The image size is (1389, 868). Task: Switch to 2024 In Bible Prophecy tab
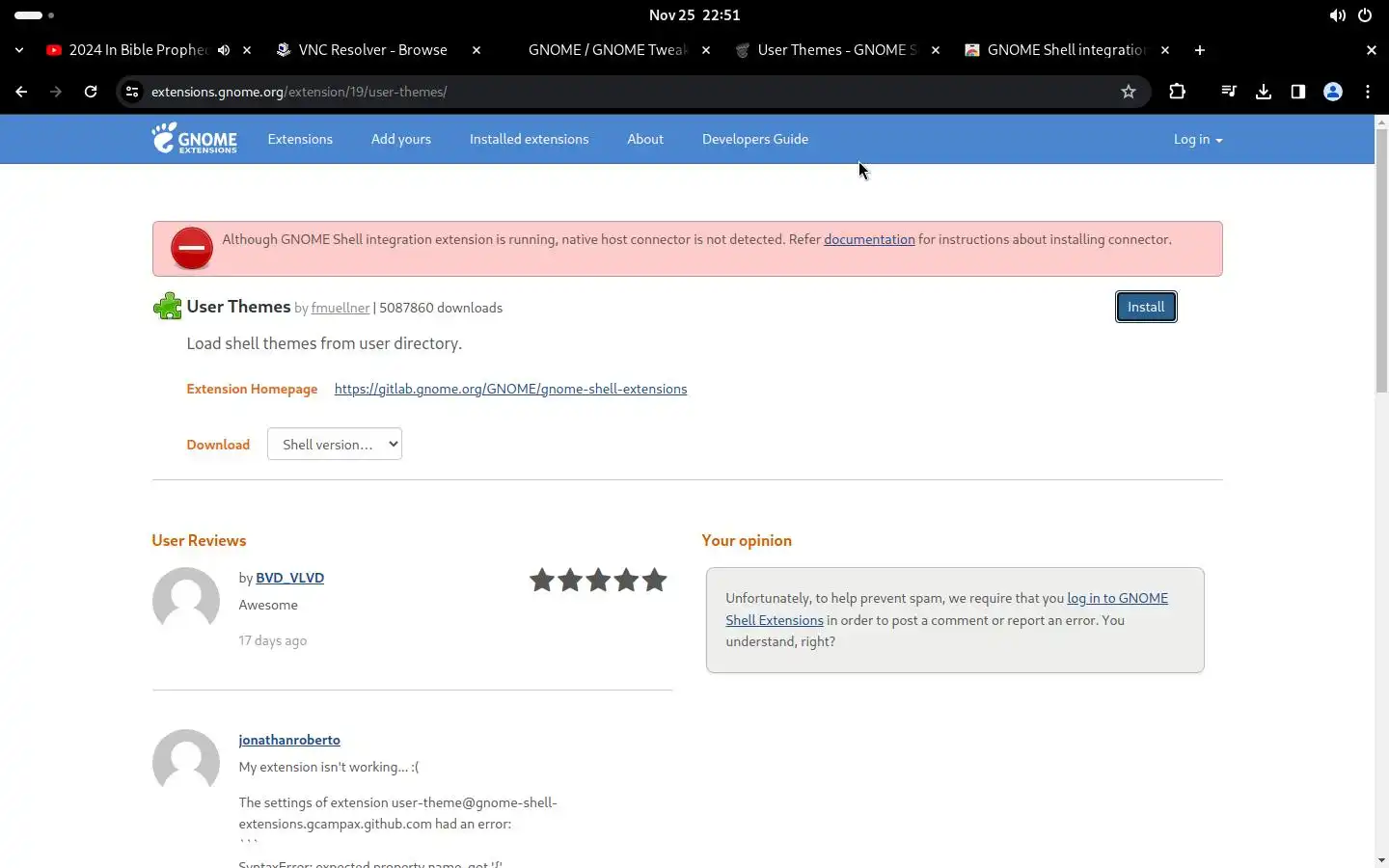(x=138, y=50)
